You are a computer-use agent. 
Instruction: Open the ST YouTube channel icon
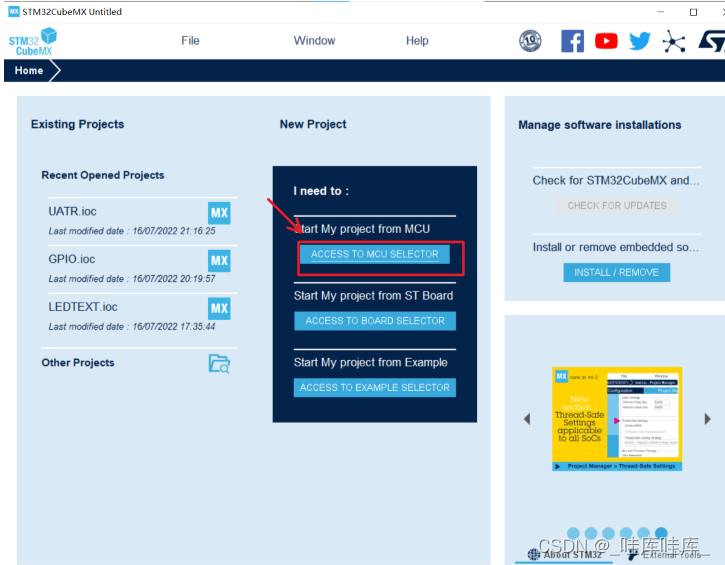pos(606,41)
